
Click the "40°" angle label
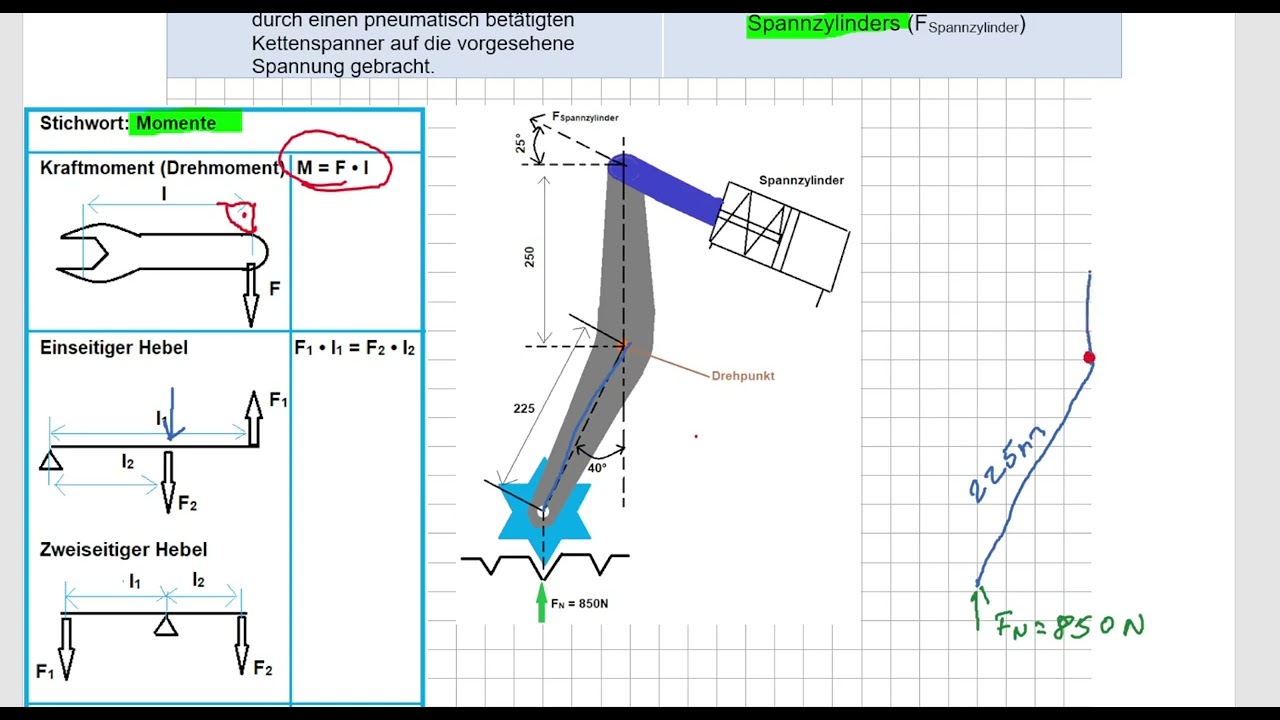(597, 468)
